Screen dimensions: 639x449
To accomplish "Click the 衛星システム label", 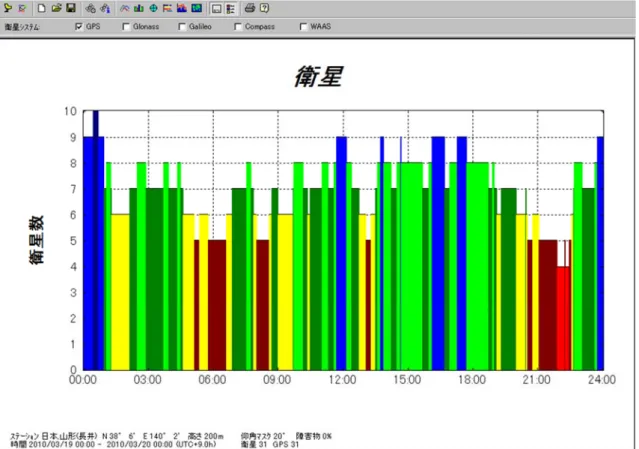I will click(22, 27).
